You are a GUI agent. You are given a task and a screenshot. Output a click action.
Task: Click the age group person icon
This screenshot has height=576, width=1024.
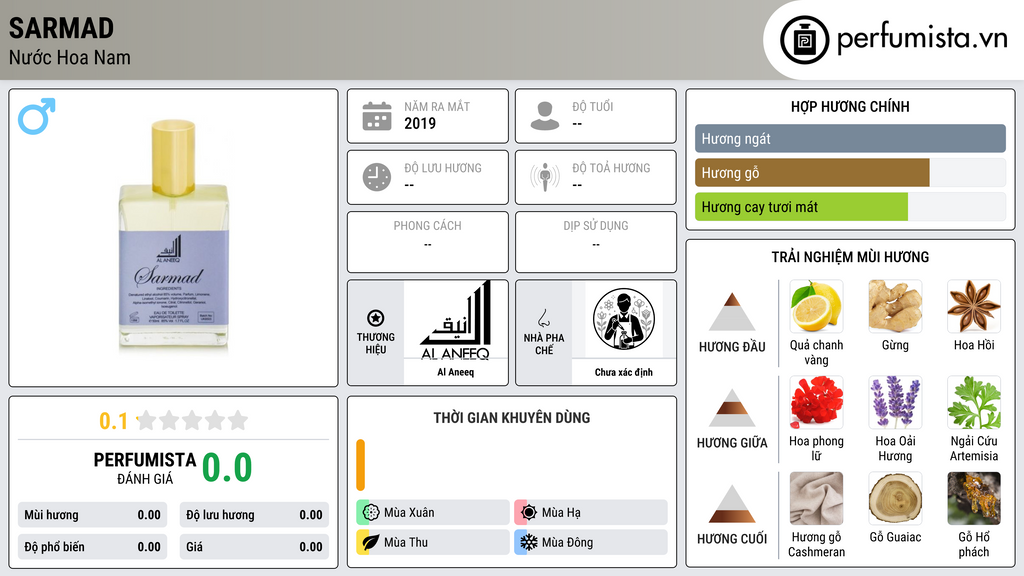tap(545, 116)
